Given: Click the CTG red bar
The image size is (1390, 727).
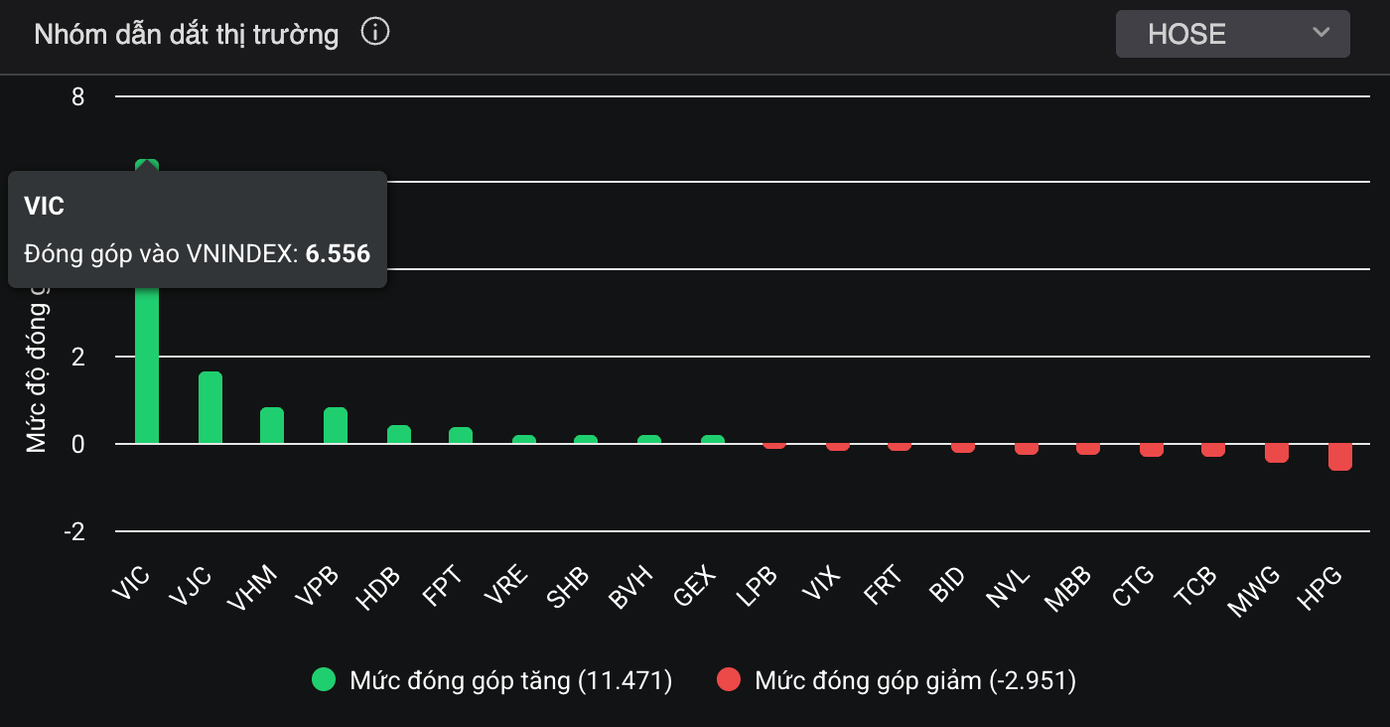Looking at the screenshot, I should pos(1151,450).
